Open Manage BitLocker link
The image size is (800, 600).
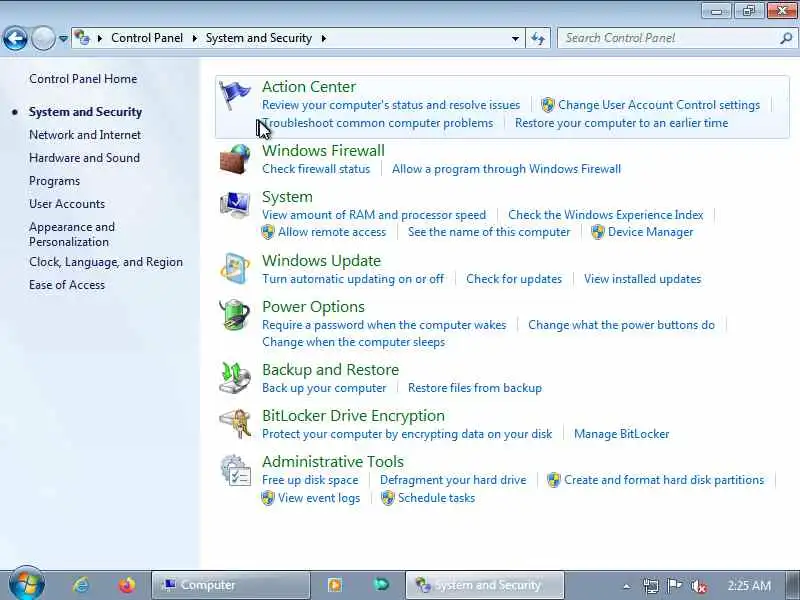621,434
